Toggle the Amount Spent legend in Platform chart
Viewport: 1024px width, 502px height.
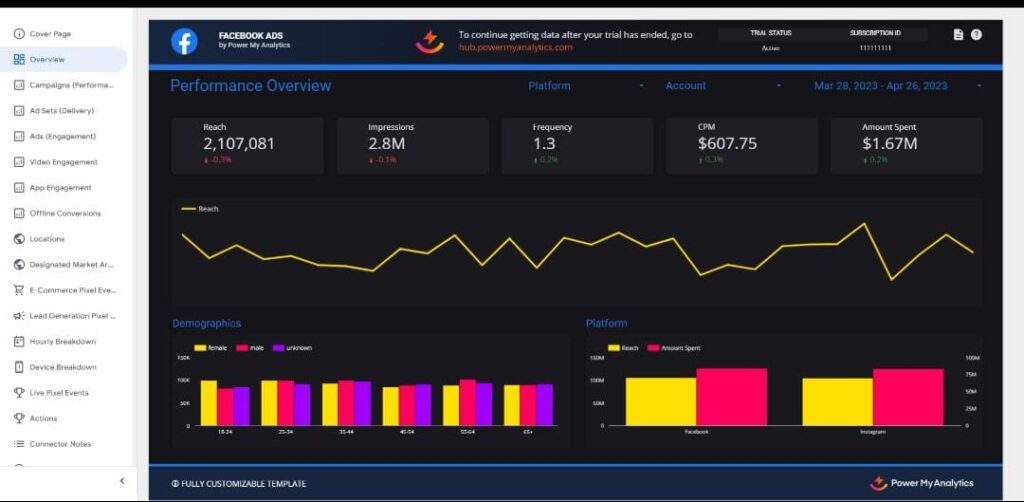(x=674, y=348)
